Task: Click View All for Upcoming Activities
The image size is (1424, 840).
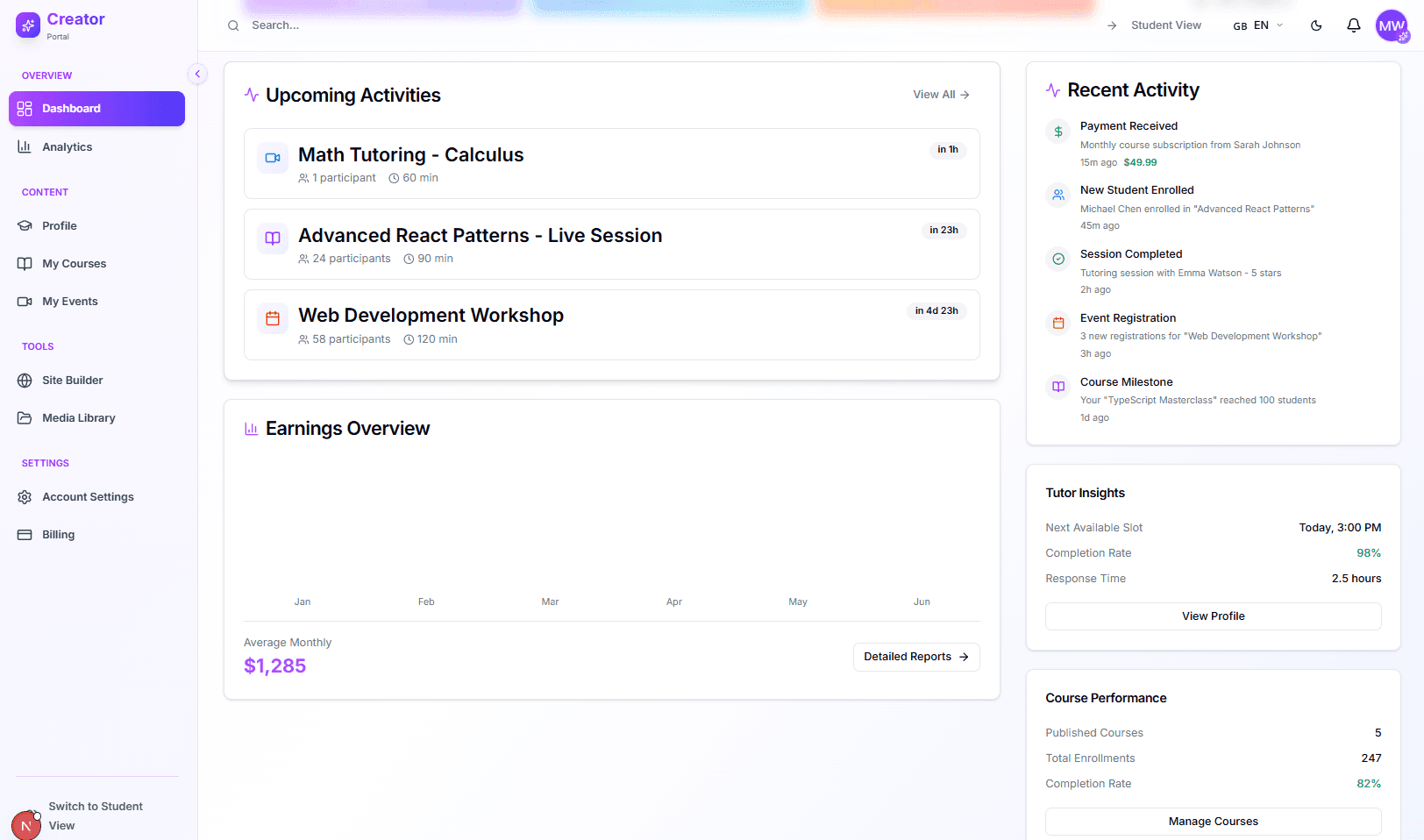Action: (x=940, y=94)
